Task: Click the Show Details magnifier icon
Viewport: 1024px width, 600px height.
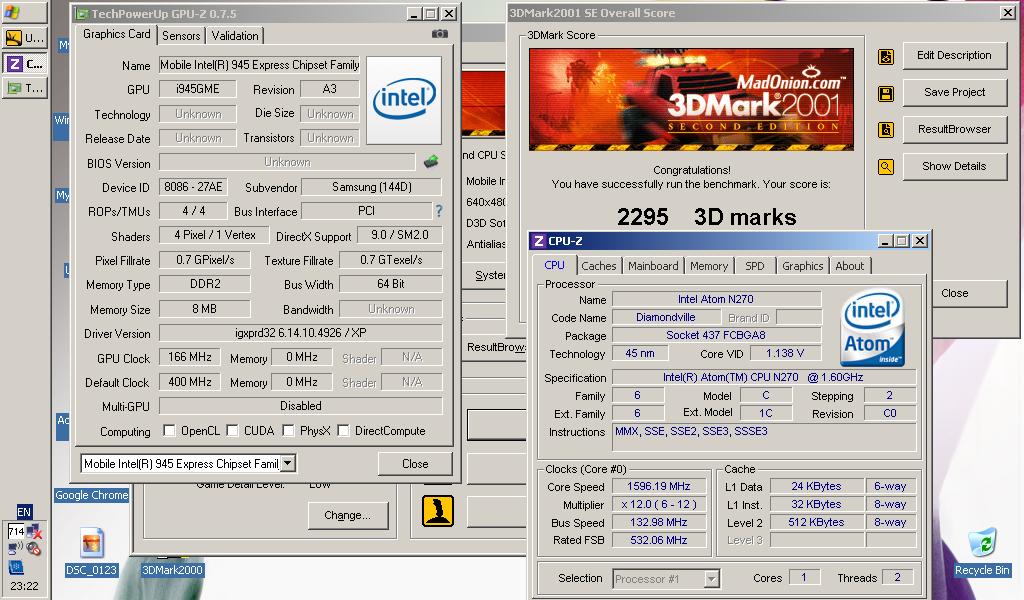Action: 886,167
